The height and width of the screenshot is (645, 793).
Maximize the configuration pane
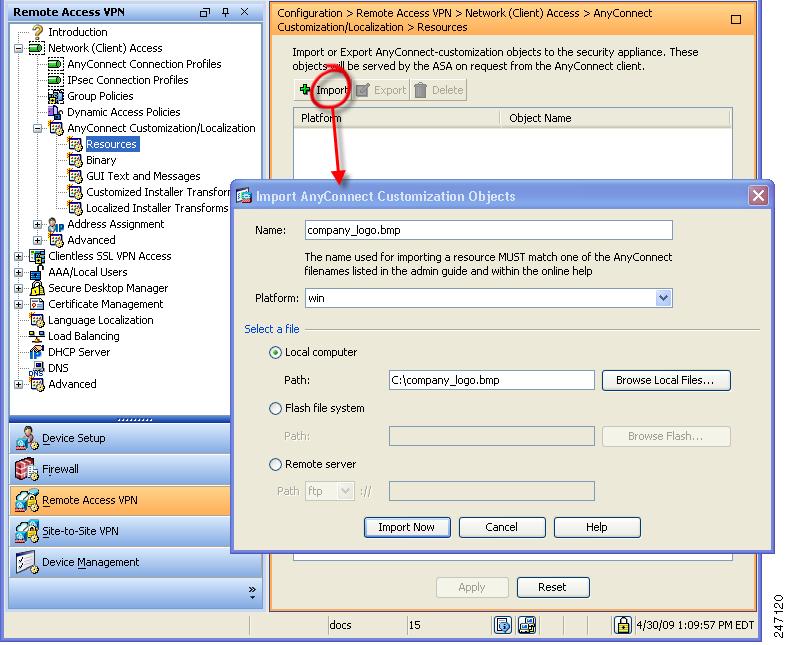pyautogui.click(x=736, y=20)
